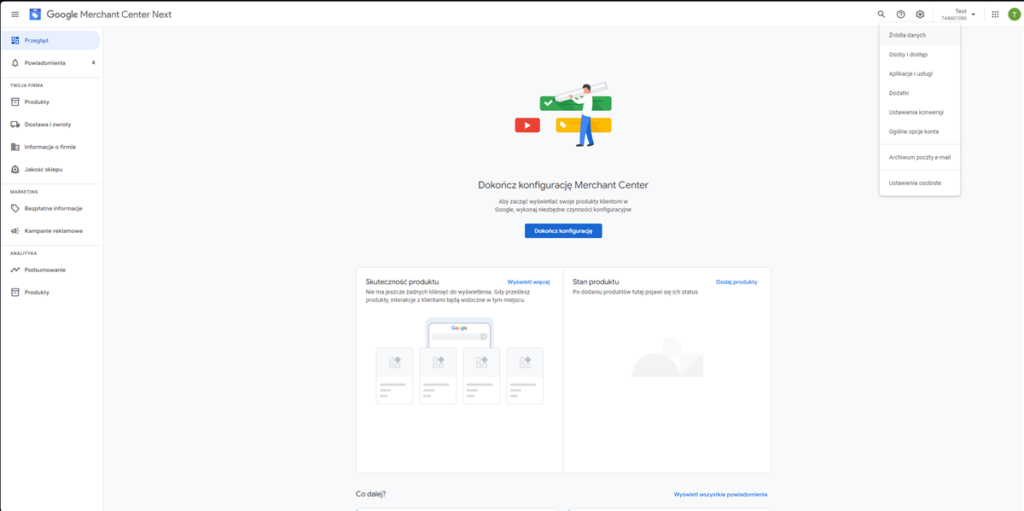This screenshot has width=1024, height=511.
Task: Click the Podsumowanie trend line icon
Action: (15, 270)
